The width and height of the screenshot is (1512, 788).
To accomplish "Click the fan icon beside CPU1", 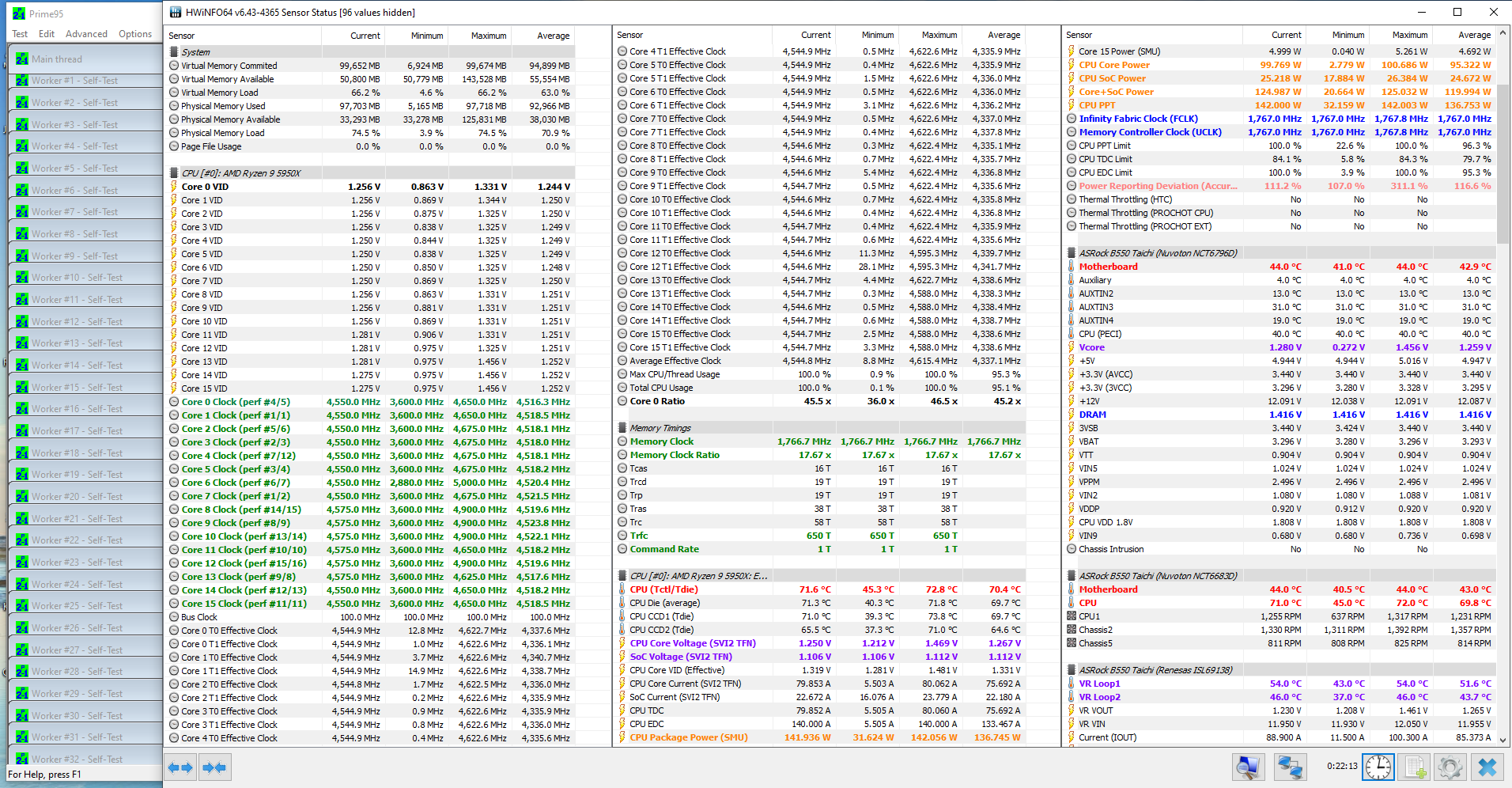I will tap(1072, 616).
